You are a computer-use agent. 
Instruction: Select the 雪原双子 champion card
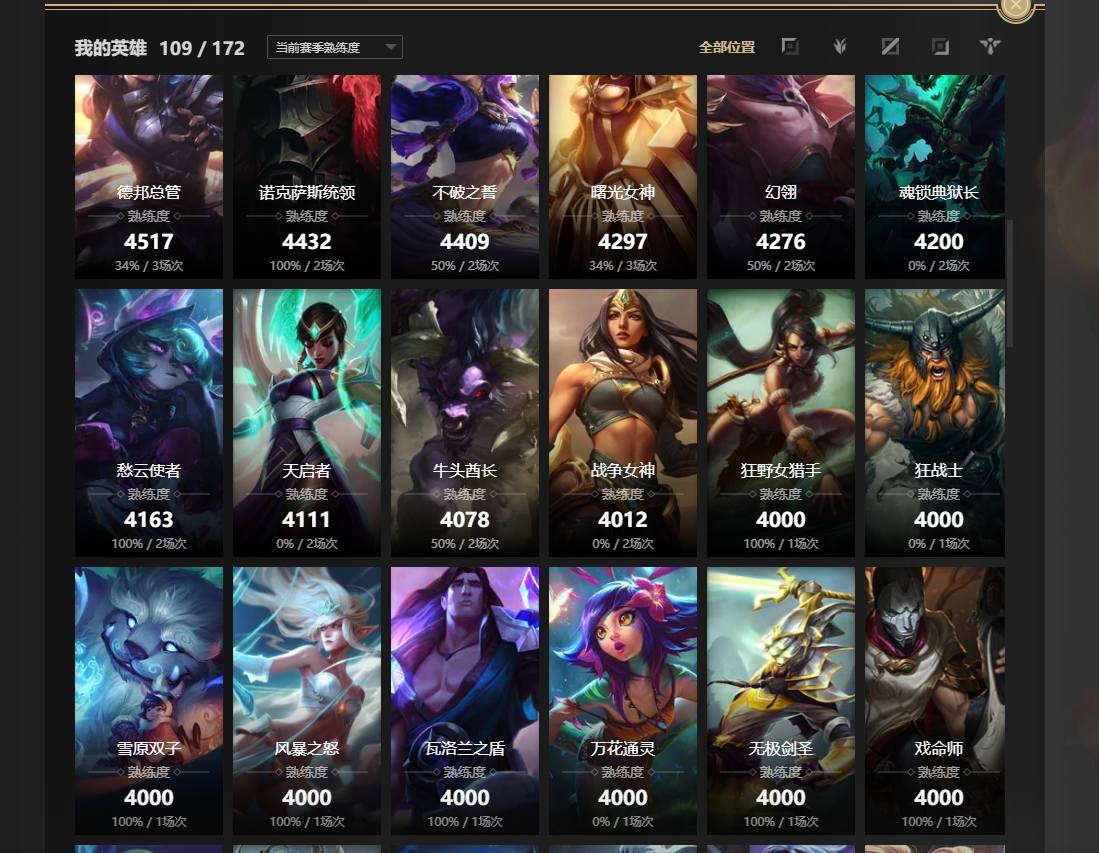pyautogui.click(x=149, y=701)
